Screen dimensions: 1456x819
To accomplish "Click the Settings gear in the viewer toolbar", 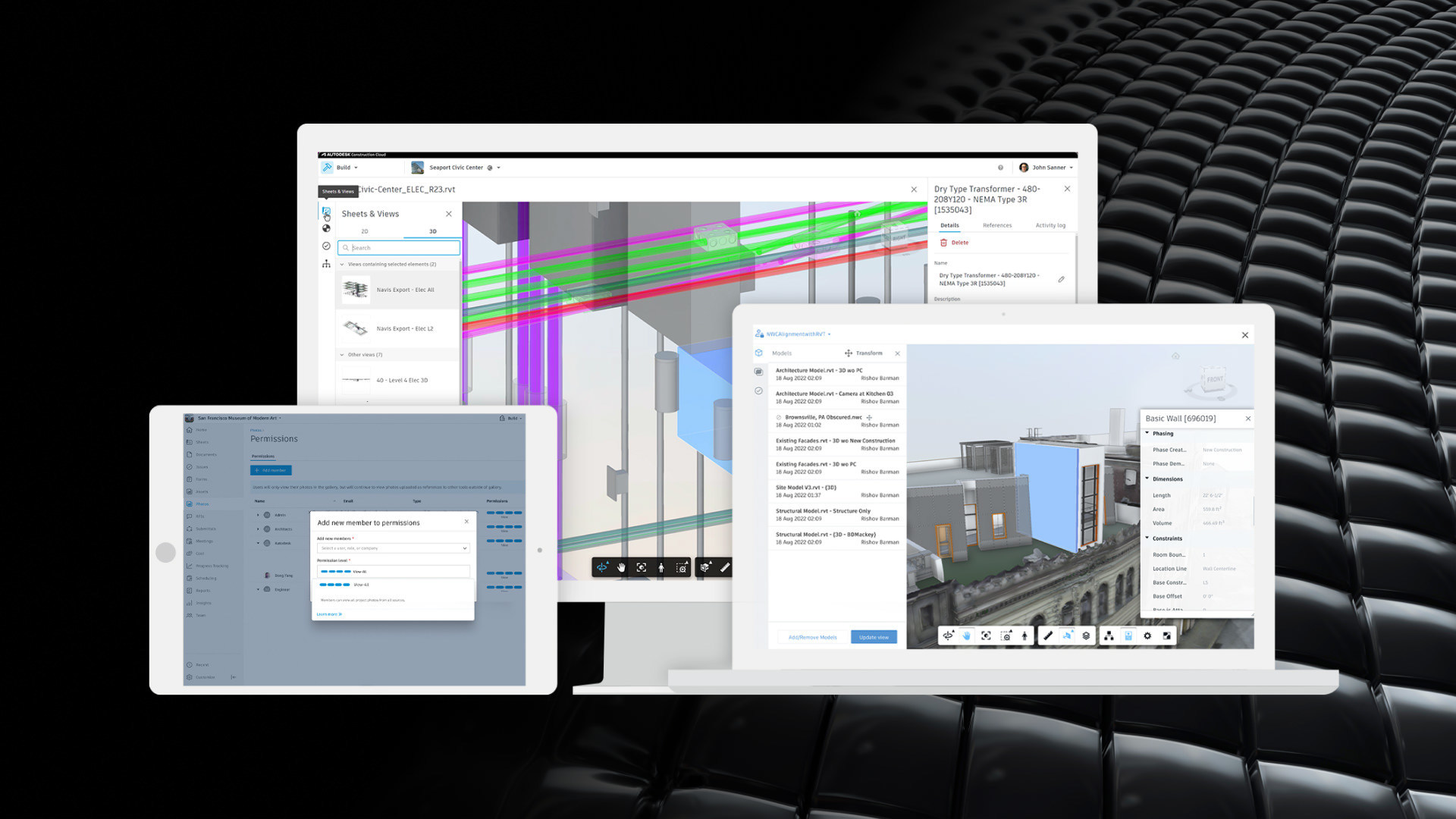I will (x=1147, y=635).
